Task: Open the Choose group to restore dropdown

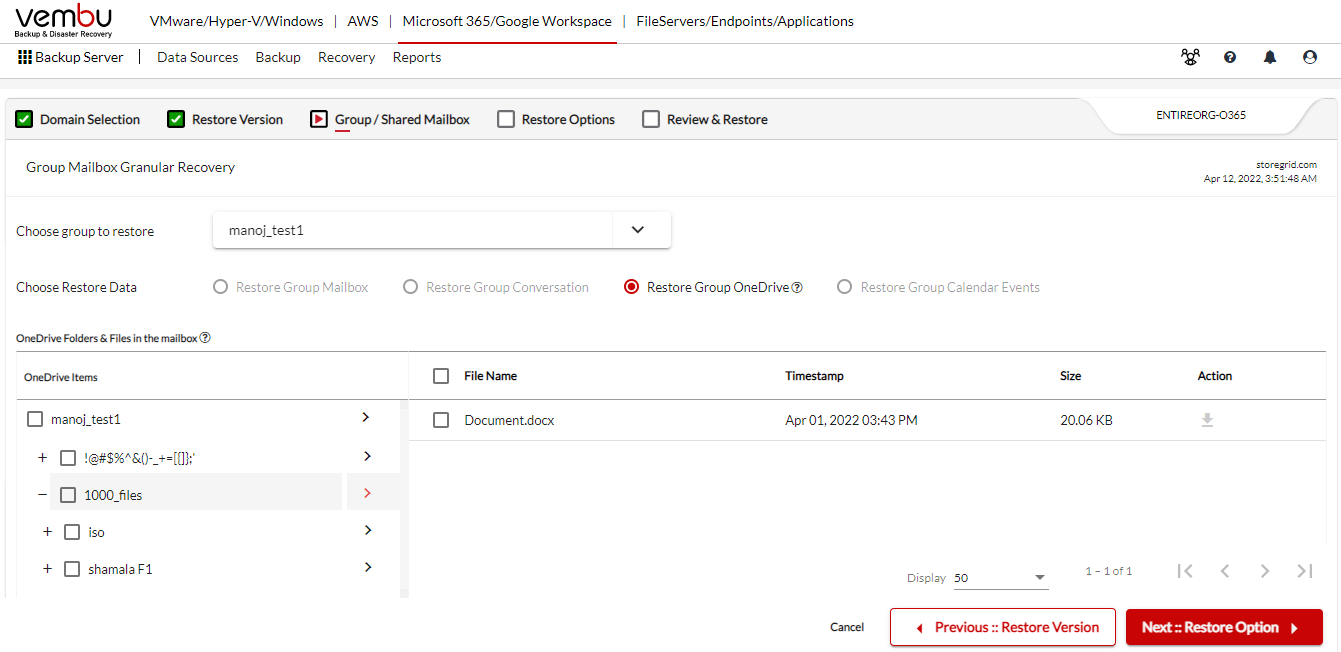Action: pyautogui.click(x=442, y=230)
